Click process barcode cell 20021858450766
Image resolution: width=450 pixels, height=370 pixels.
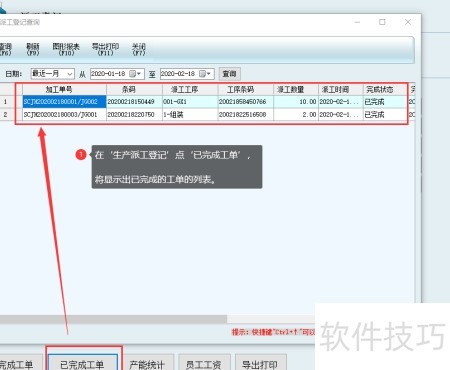(246, 102)
